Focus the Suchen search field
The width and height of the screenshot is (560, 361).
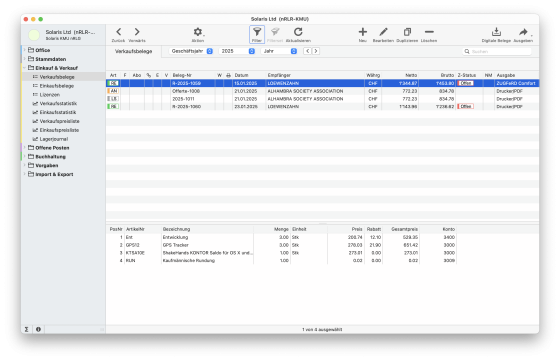497,51
